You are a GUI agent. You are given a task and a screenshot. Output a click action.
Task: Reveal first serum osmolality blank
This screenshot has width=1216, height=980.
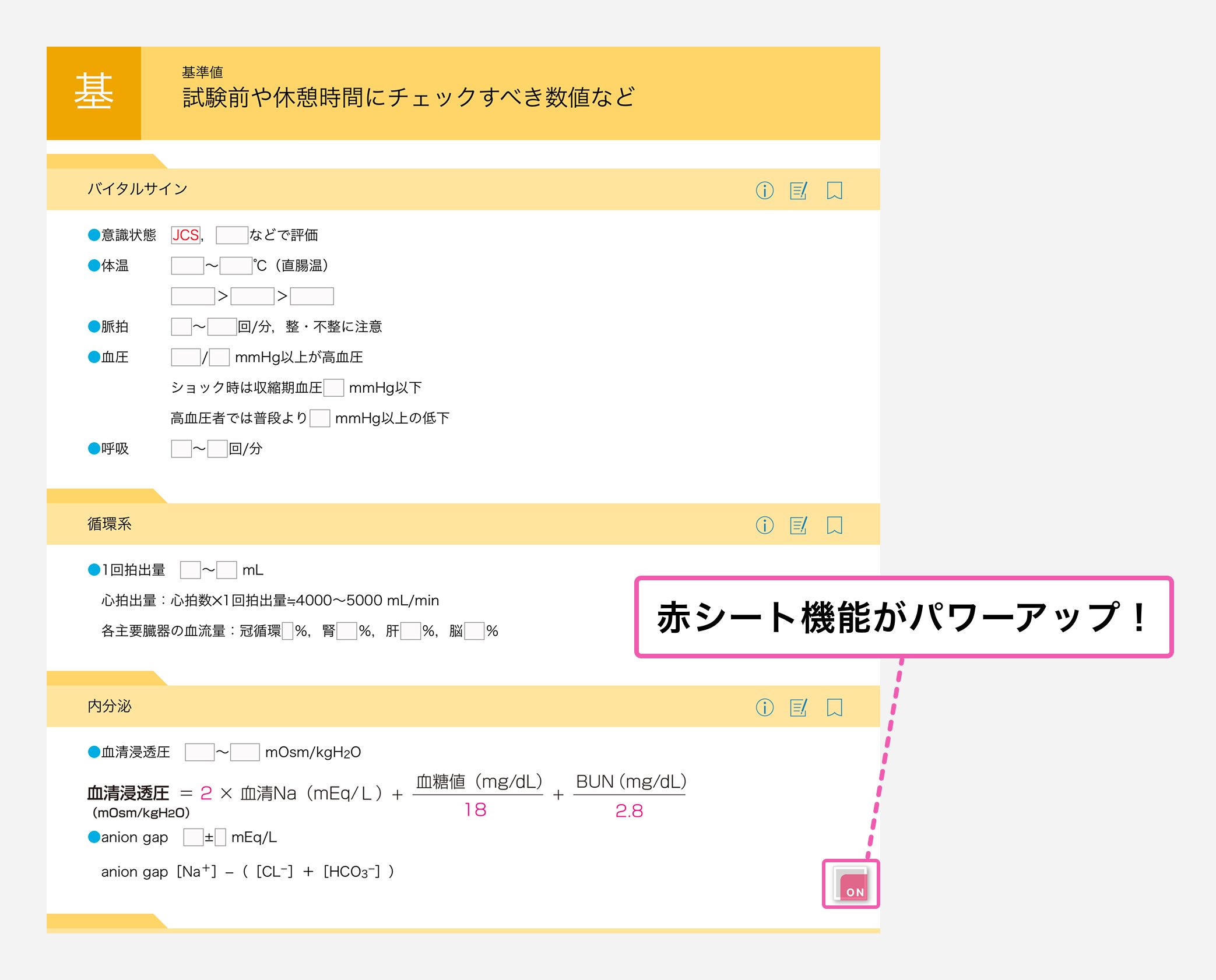199,752
